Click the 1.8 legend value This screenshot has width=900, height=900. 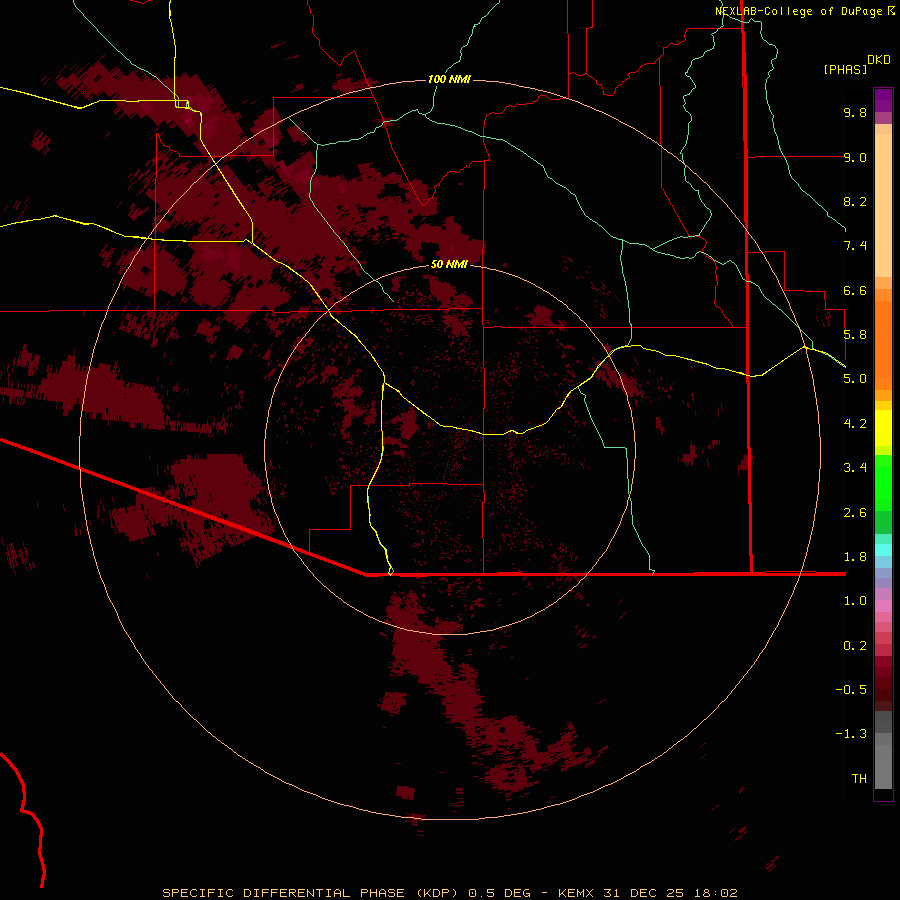[x=855, y=557]
